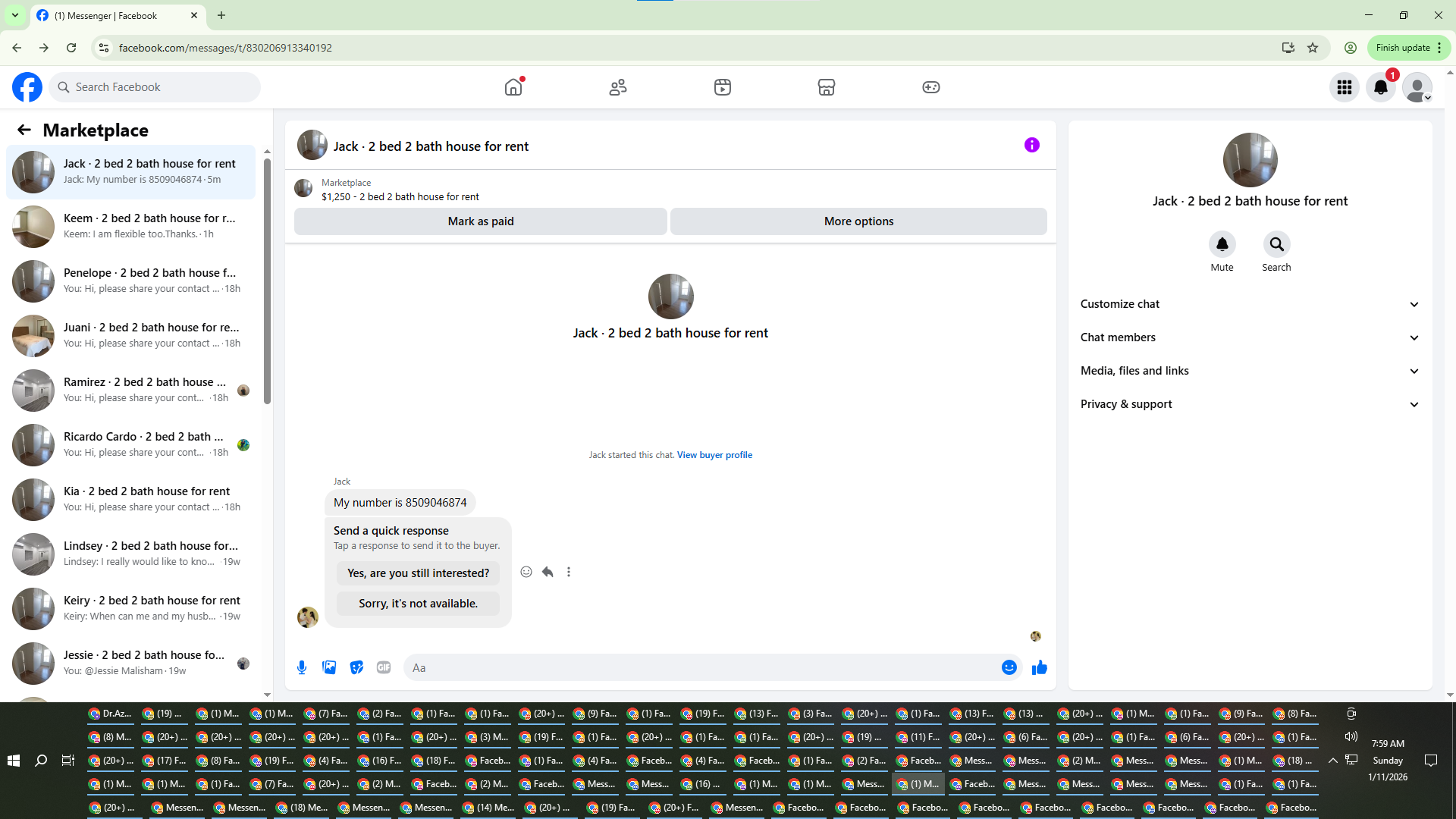Open the Facebook logo home link
Viewport: 1456px width, 819px height.
[27, 87]
